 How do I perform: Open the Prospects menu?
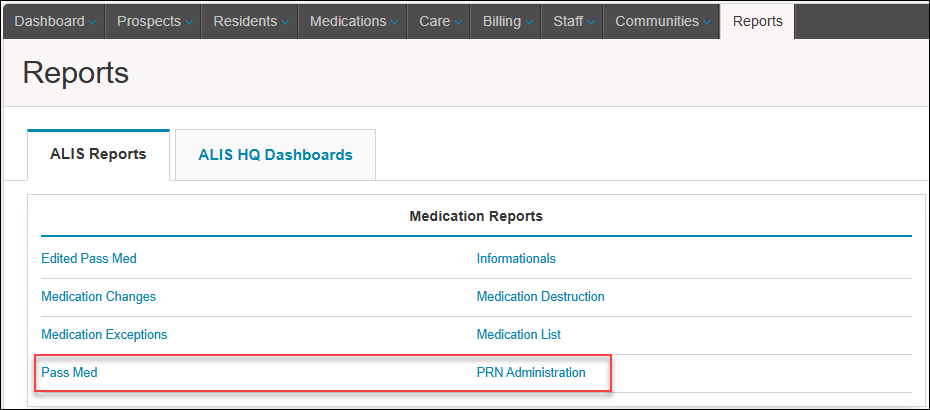[154, 21]
